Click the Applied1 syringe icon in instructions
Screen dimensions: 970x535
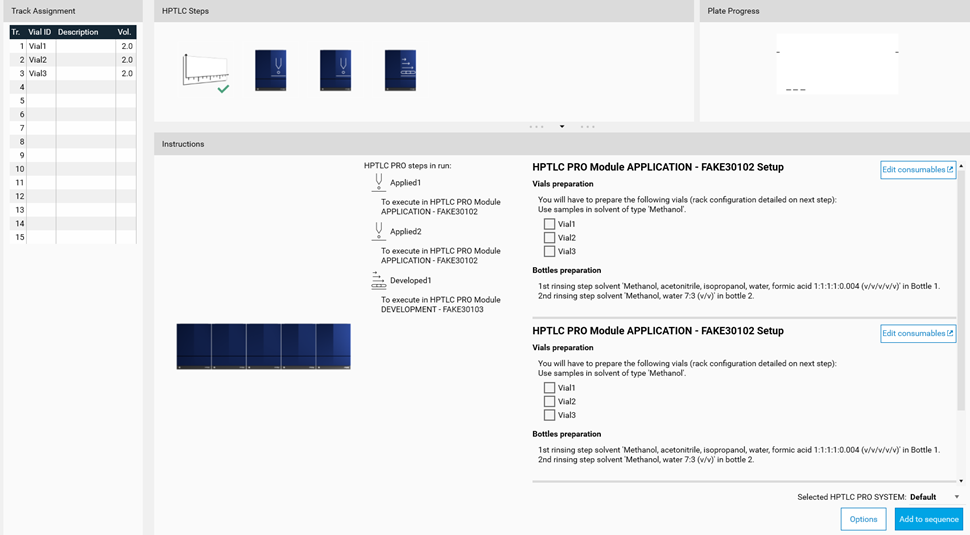pyautogui.click(x=378, y=182)
